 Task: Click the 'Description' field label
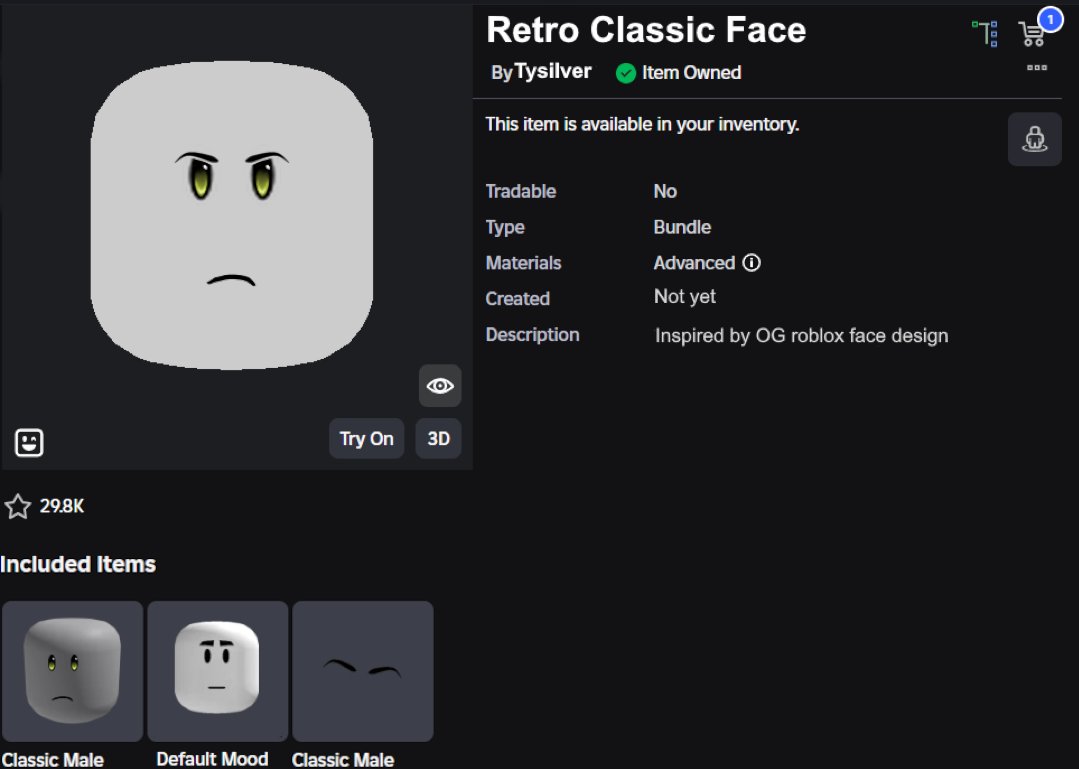[x=532, y=335]
